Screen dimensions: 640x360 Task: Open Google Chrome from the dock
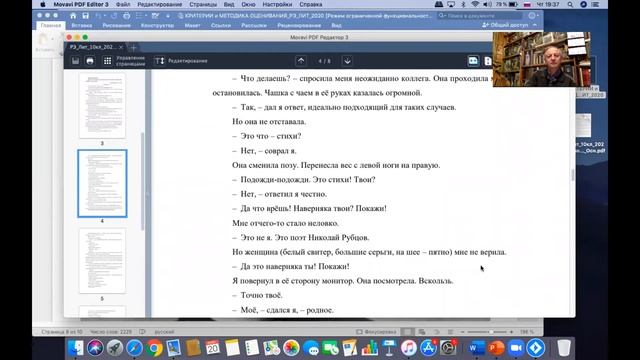click(154, 348)
